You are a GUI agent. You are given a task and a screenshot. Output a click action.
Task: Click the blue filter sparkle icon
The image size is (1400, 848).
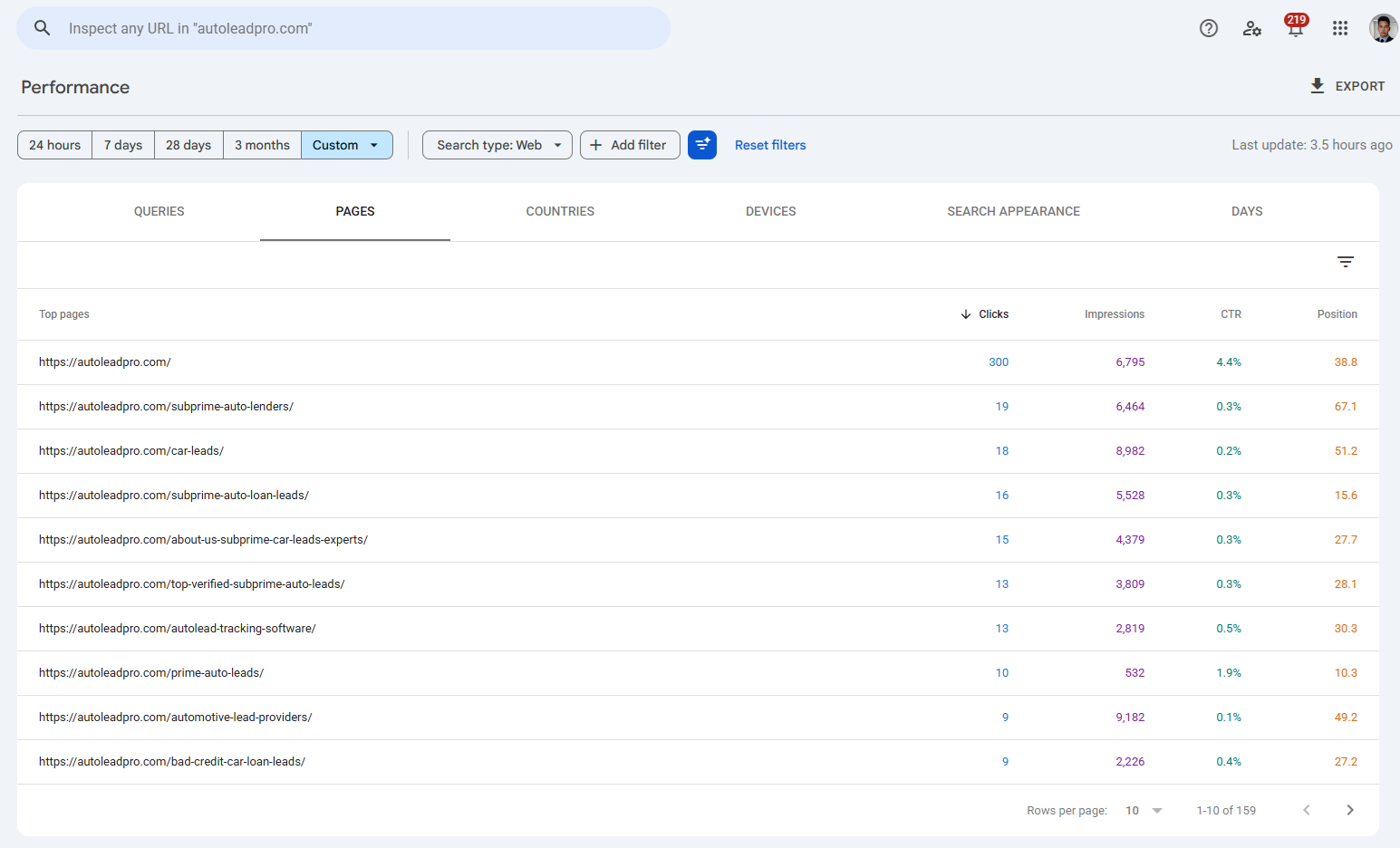[x=702, y=145]
